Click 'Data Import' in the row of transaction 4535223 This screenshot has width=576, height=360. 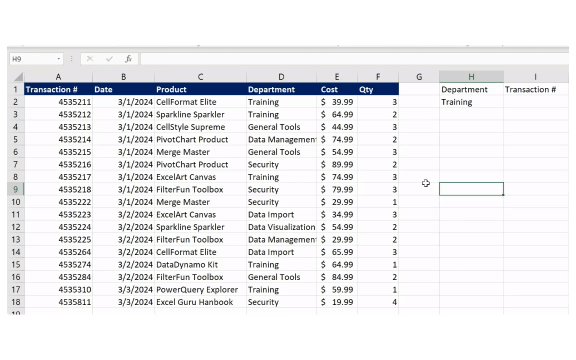coord(281,214)
